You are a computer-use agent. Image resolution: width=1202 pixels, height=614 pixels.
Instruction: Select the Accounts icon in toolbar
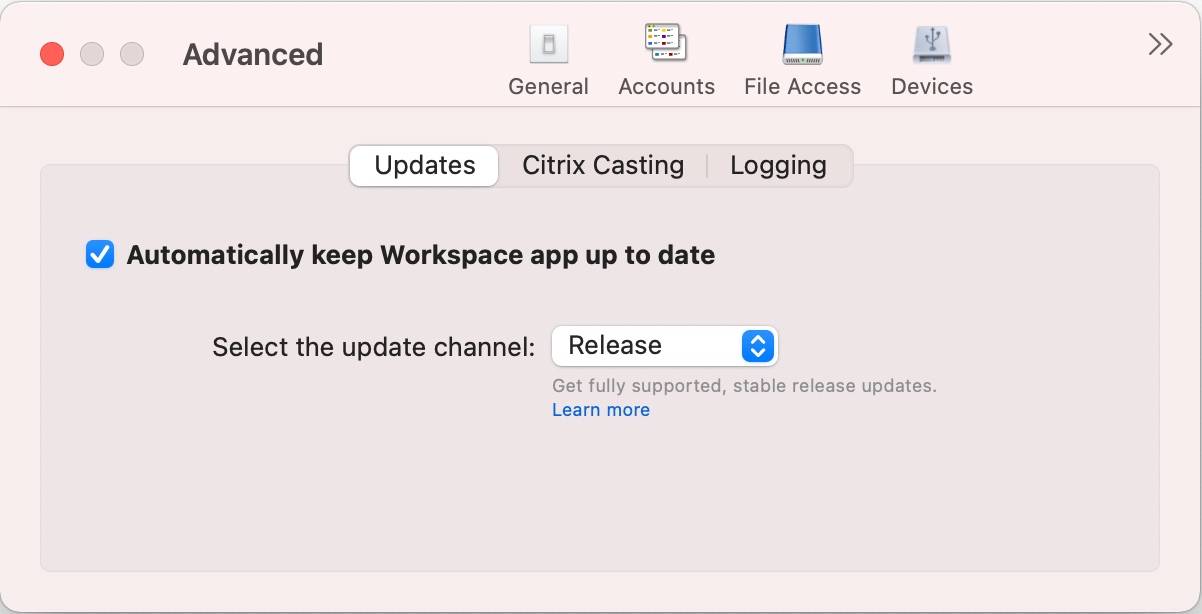pyautogui.click(x=666, y=55)
